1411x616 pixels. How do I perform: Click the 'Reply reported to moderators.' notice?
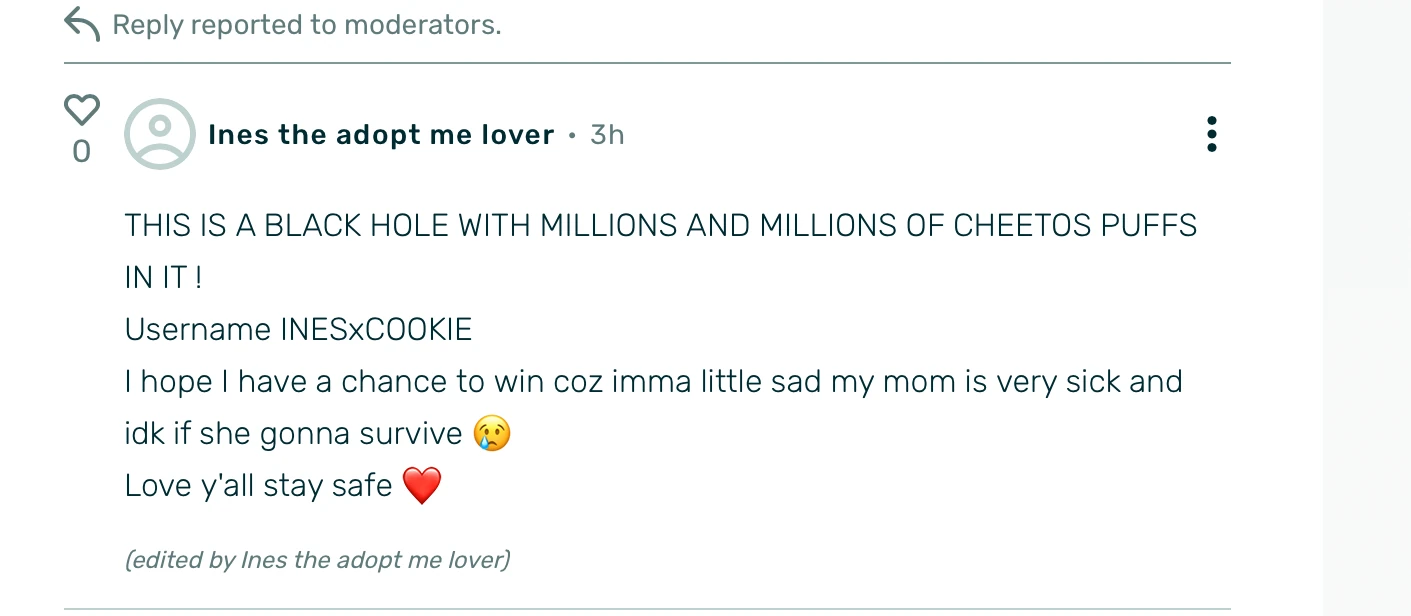click(306, 25)
